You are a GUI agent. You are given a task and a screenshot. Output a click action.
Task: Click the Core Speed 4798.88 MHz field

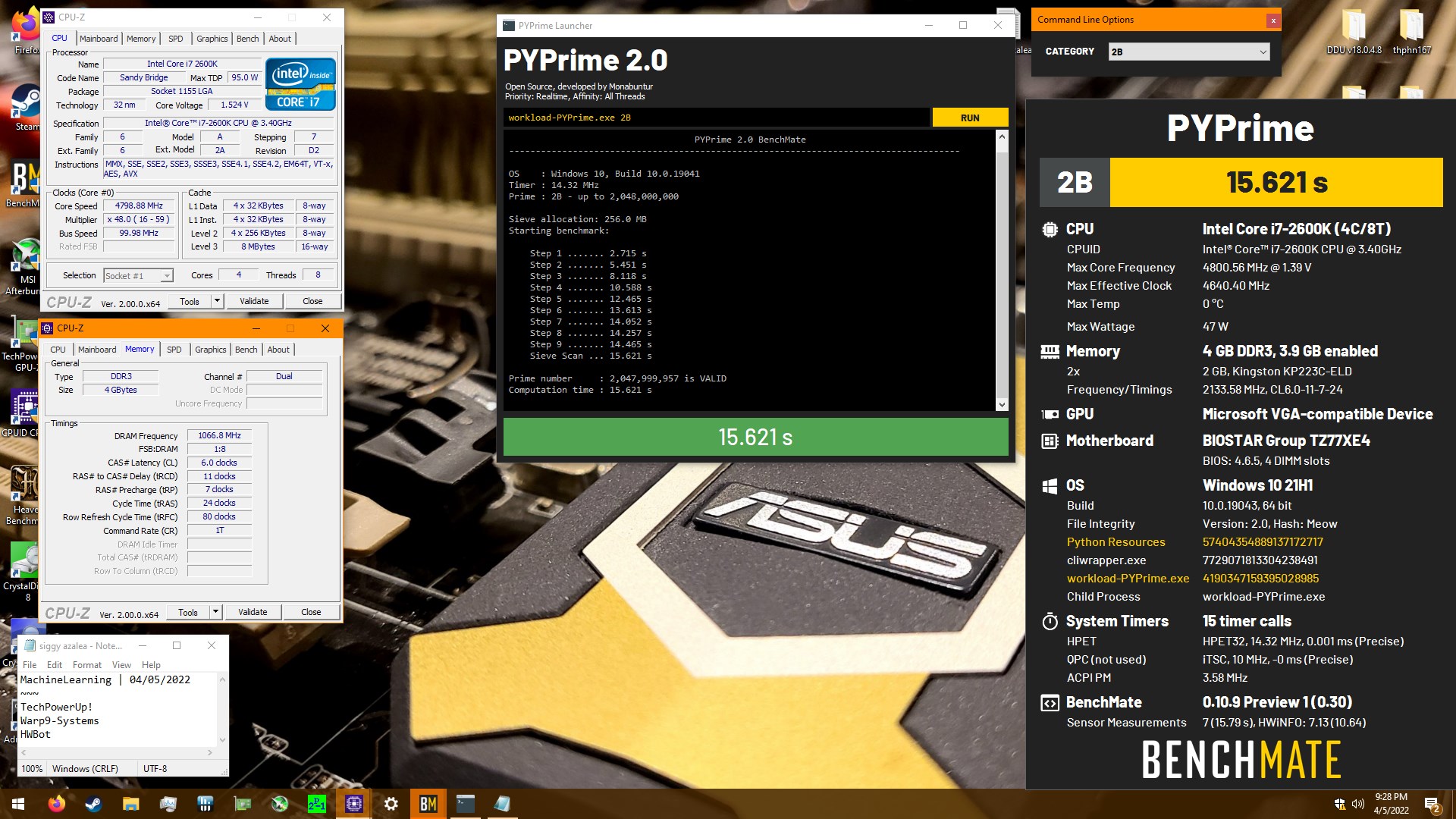click(139, 206)
